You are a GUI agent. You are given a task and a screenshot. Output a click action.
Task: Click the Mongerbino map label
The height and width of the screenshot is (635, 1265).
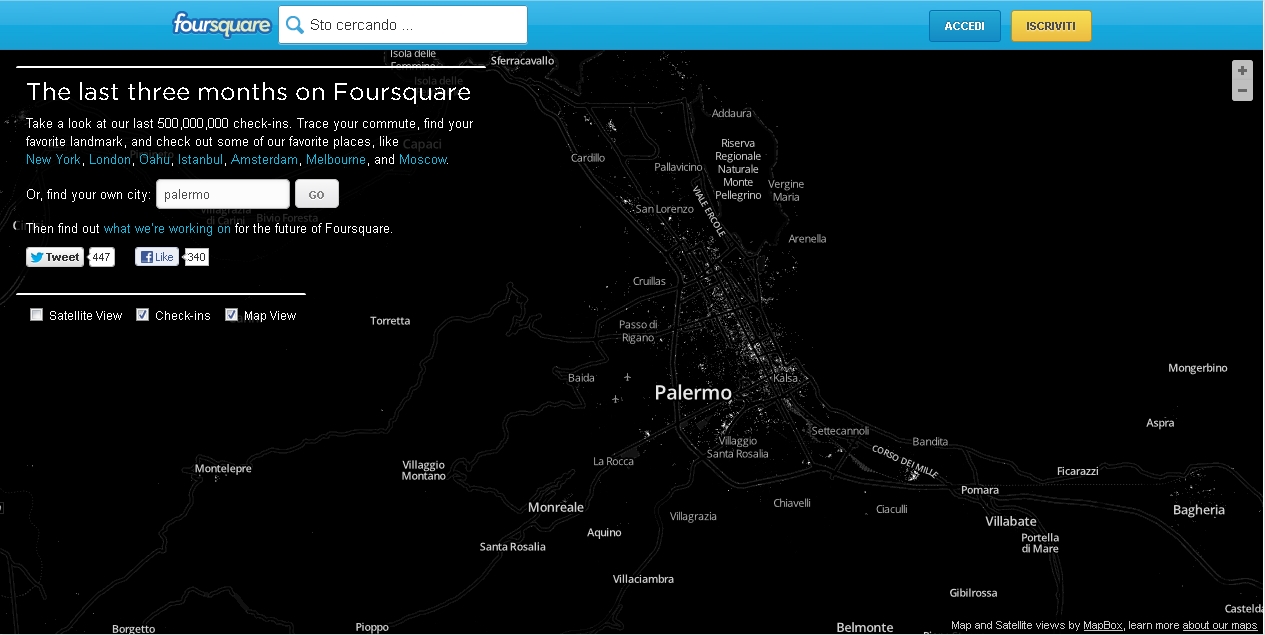point(1198,368)
